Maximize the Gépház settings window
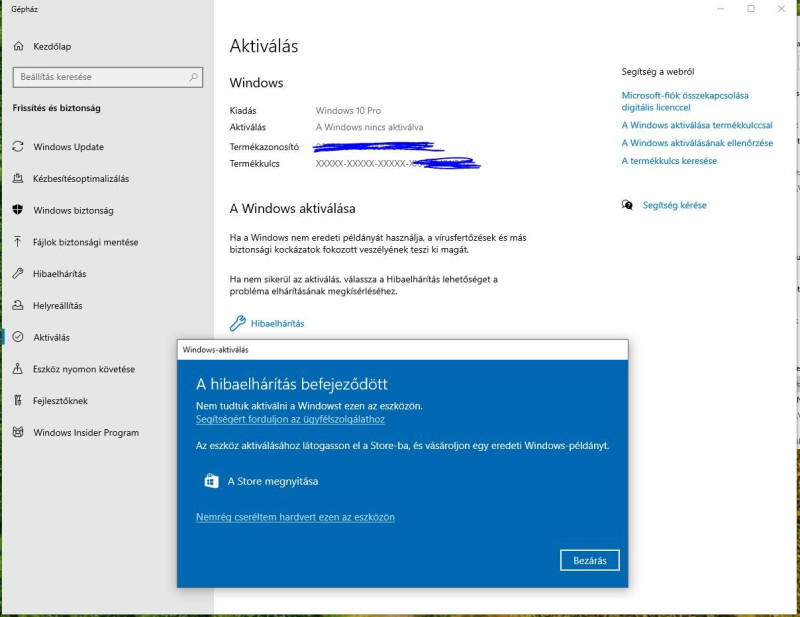The width and height of the screenshot is (800, 617). coord(751,9)
